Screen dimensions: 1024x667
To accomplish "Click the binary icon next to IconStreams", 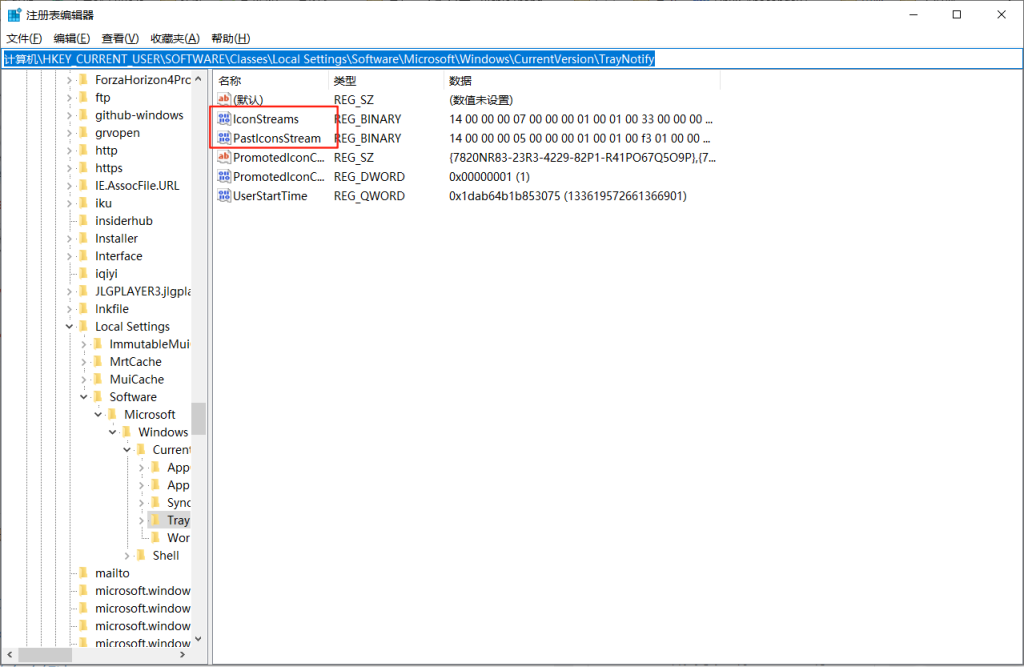I will pos(224,119).
